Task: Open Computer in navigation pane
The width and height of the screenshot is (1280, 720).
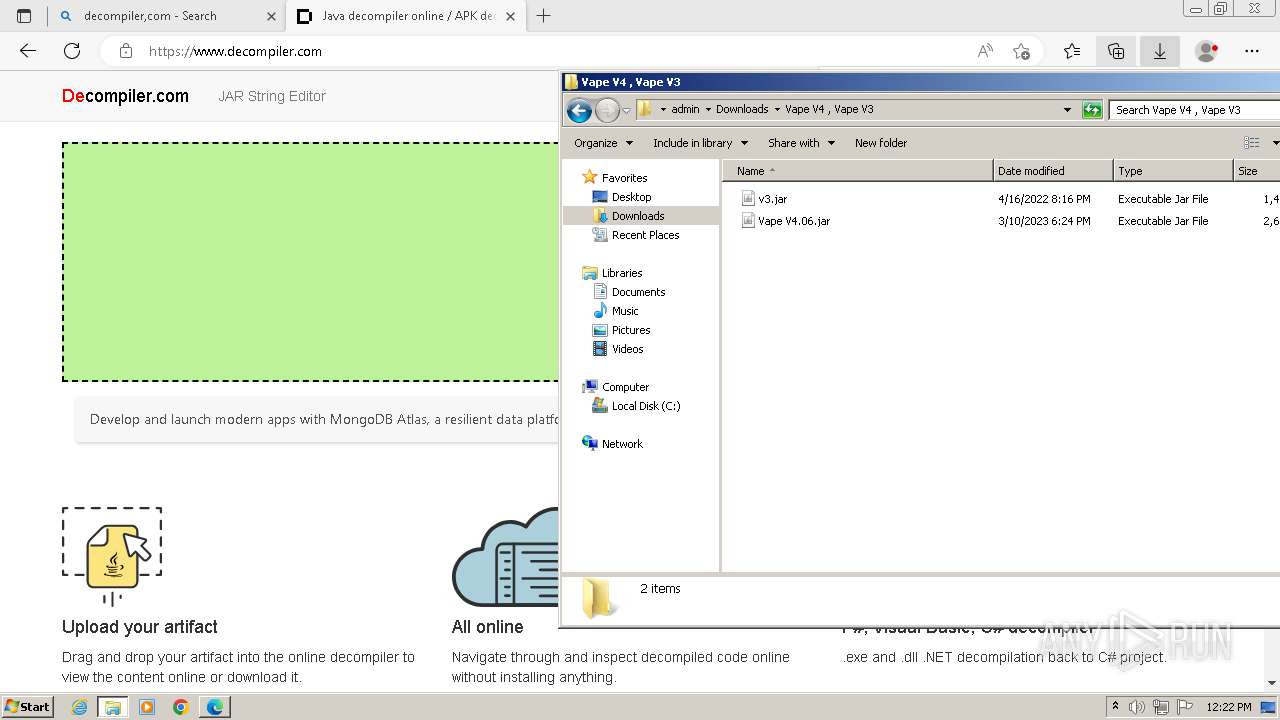Action: (x=625, y=387)
